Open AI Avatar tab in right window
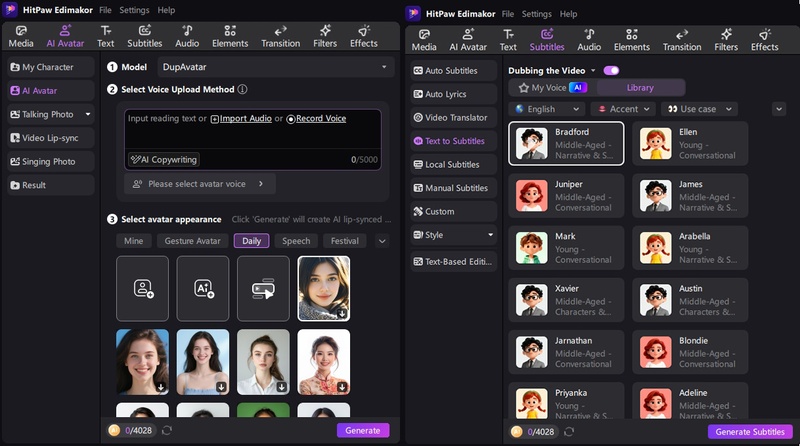The image size is (800, 446). click(468, 40)
